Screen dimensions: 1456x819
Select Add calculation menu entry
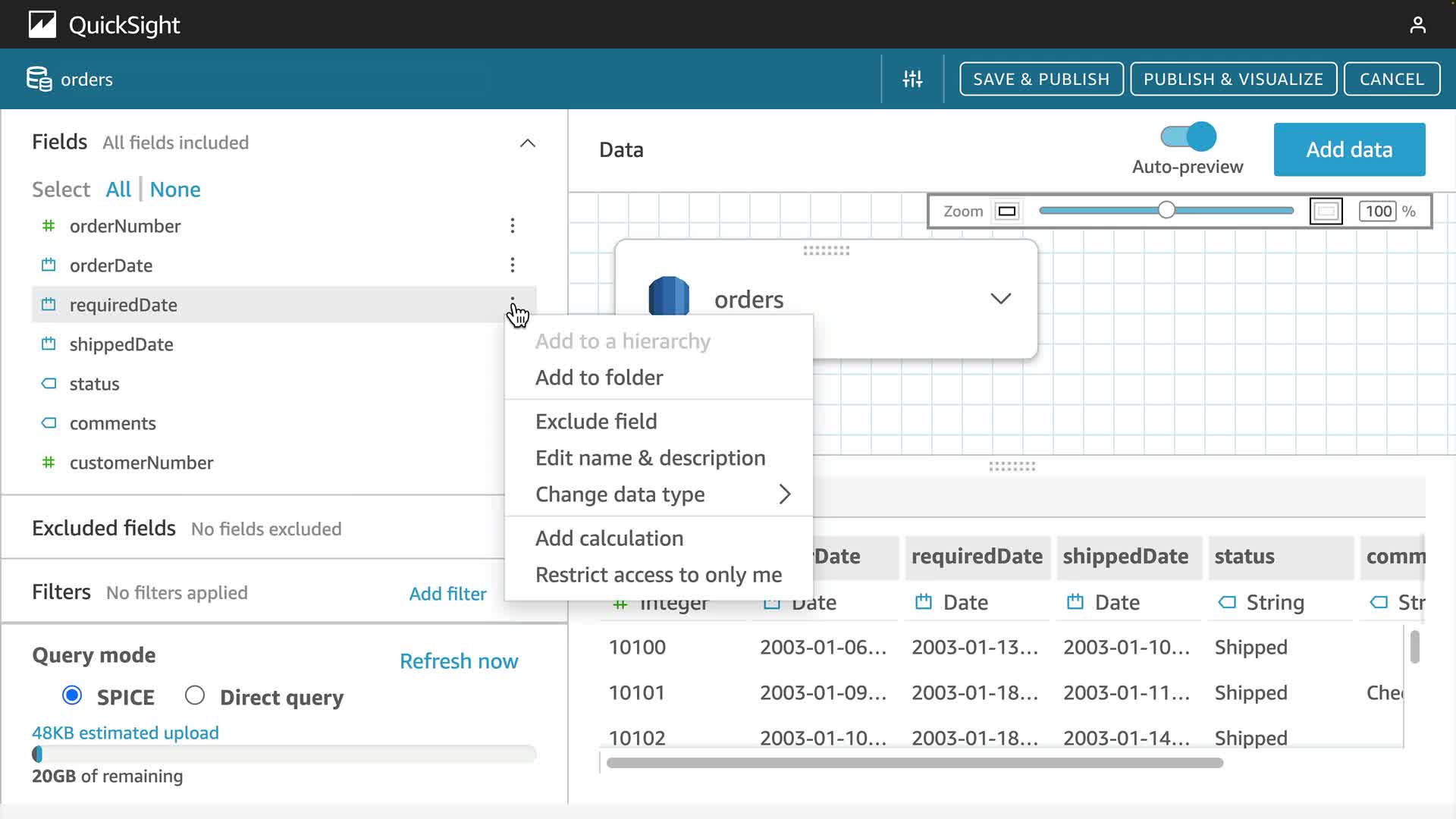point(609,538)
